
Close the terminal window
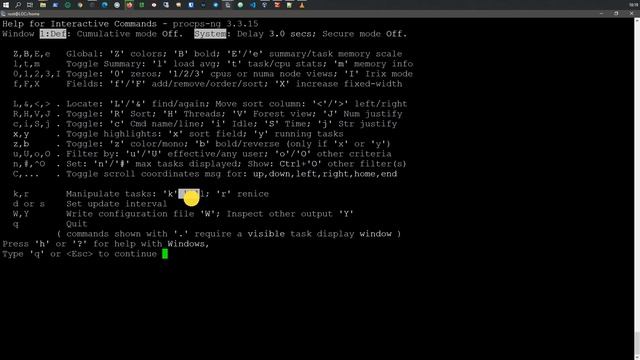[631, 13]
